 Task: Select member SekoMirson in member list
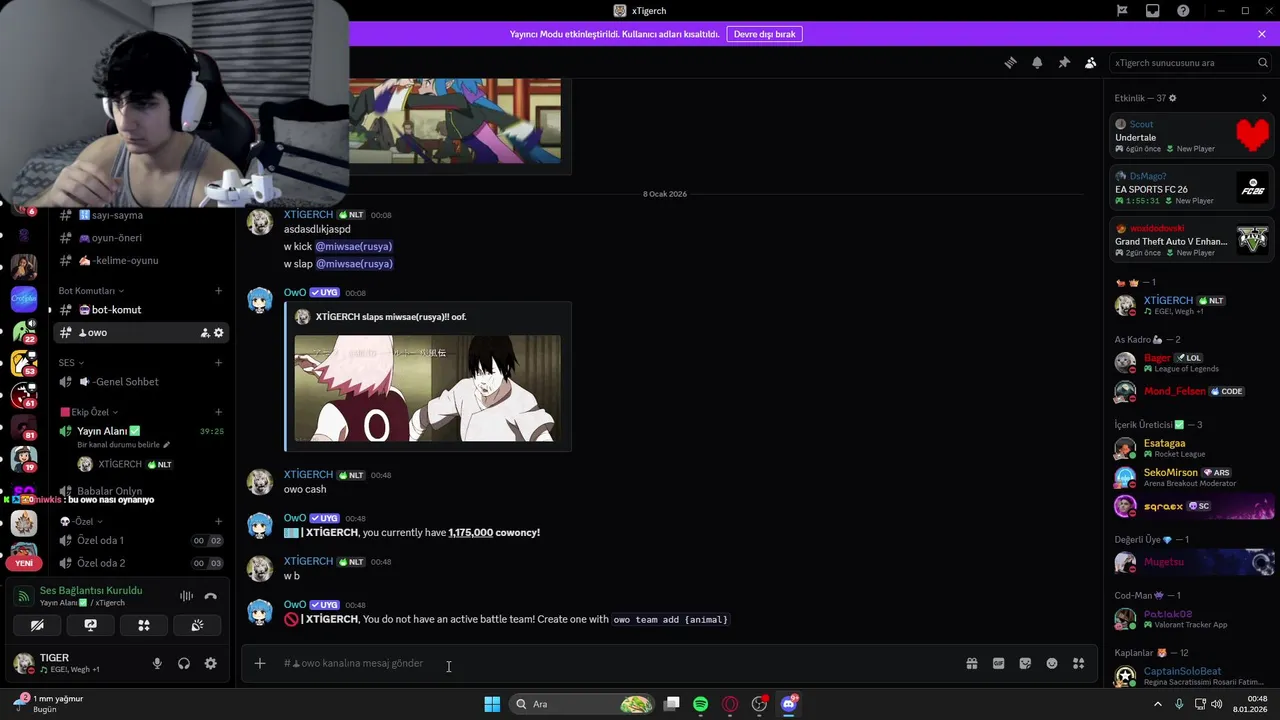[1192, 477]
